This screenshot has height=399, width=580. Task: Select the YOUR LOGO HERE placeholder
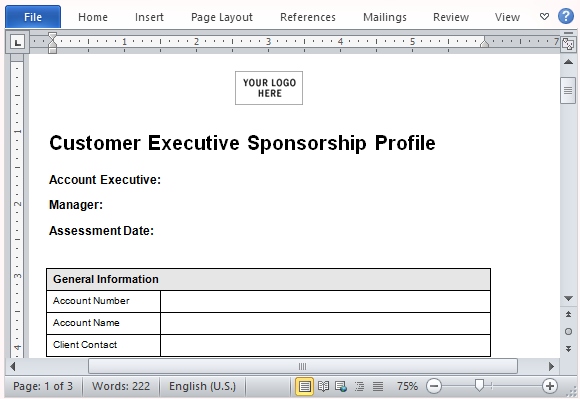pyautogui.click(x=269, y=88)
